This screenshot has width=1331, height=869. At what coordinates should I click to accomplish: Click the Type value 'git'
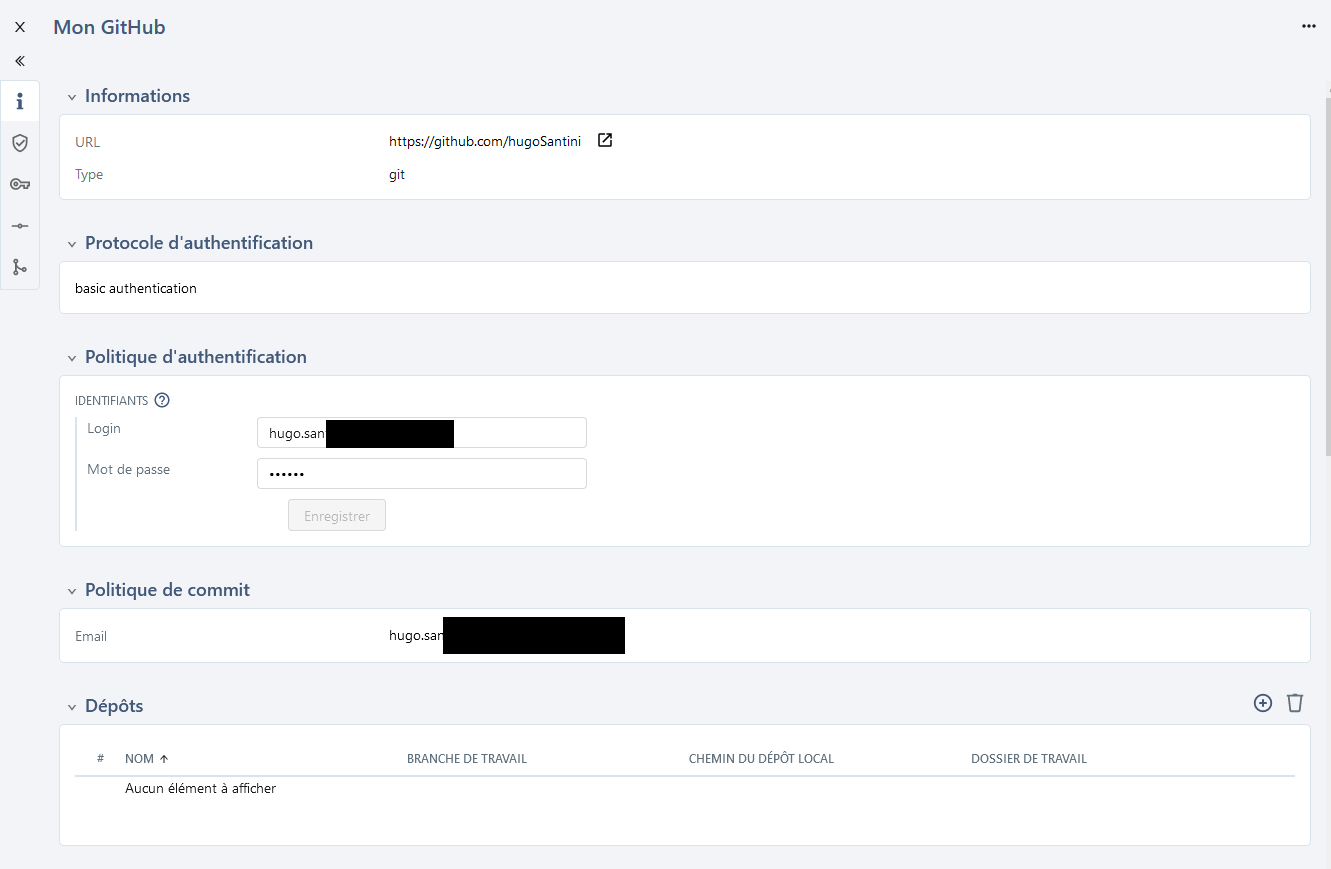pyautogui.click(x=397, y=174)
